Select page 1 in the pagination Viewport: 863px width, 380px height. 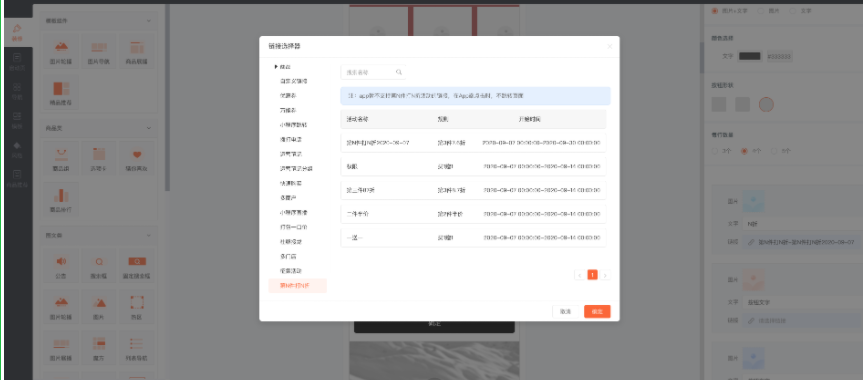tap(592, 275)
